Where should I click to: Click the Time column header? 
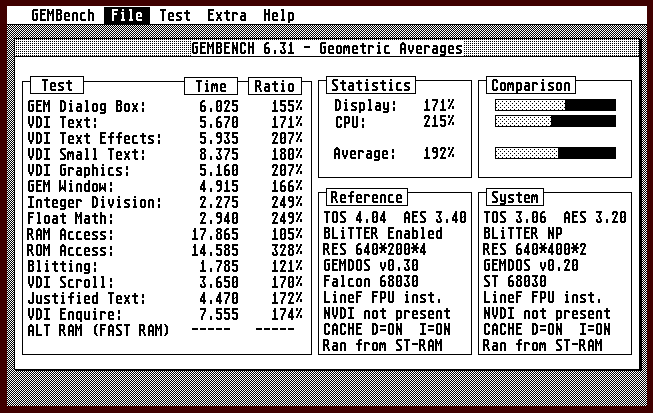211,86
